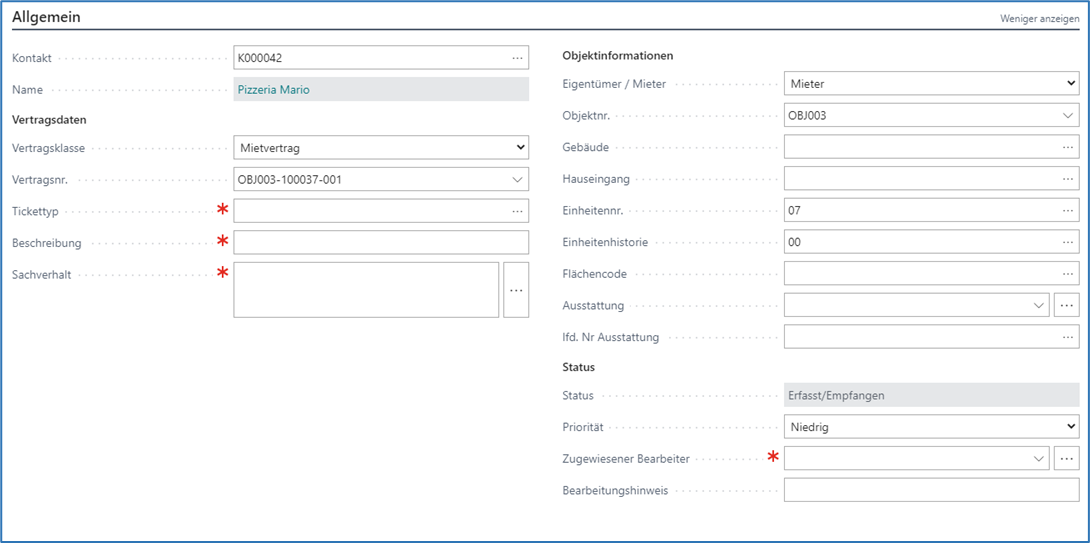The image size is (1090, 543).
Task: Click into the Beschreibung text field
Action: [x=380, y=243]
